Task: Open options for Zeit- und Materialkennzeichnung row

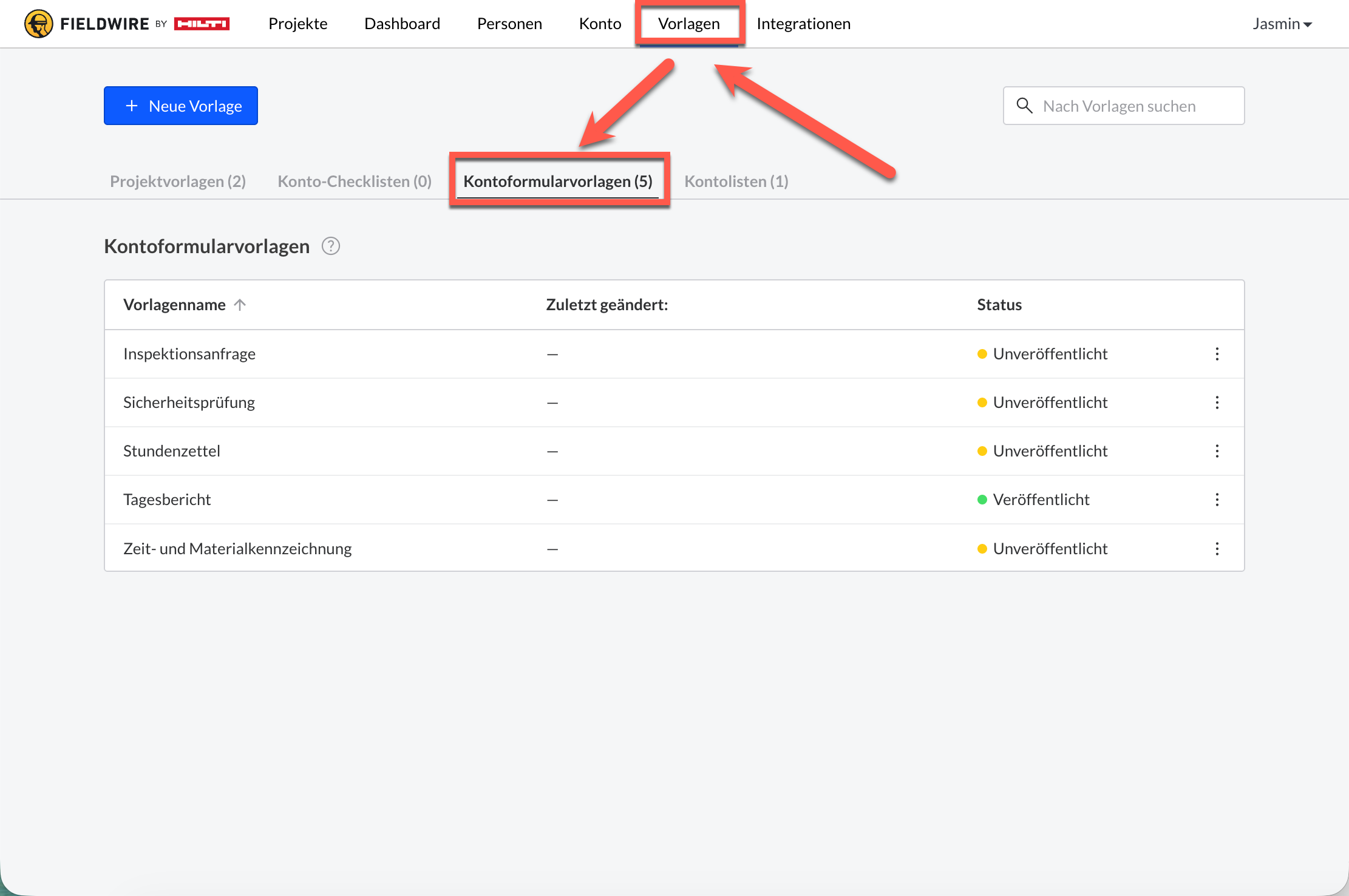Action: click(1217, 549)
